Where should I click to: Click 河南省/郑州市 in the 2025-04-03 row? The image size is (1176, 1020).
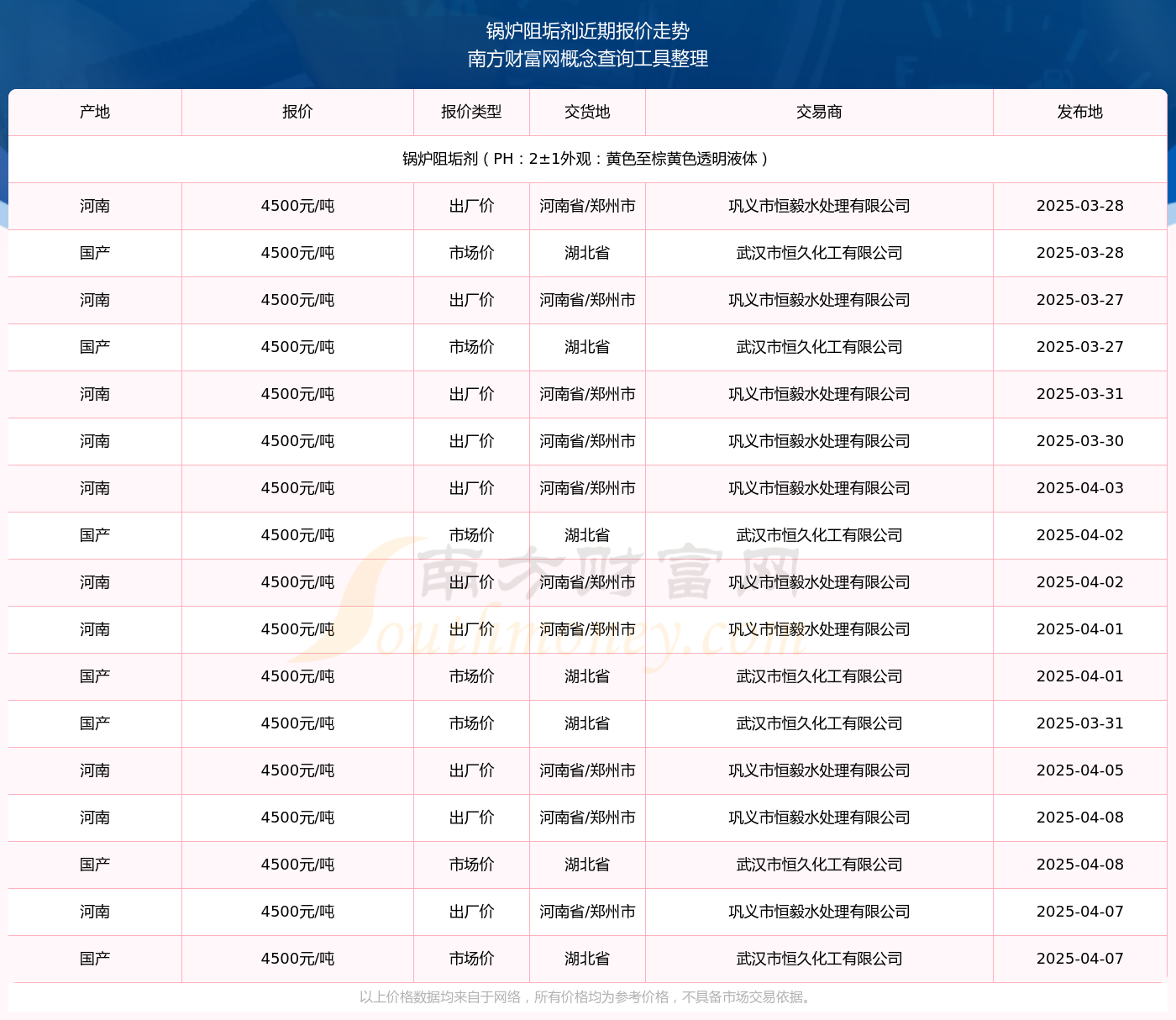tap(587, 488)
